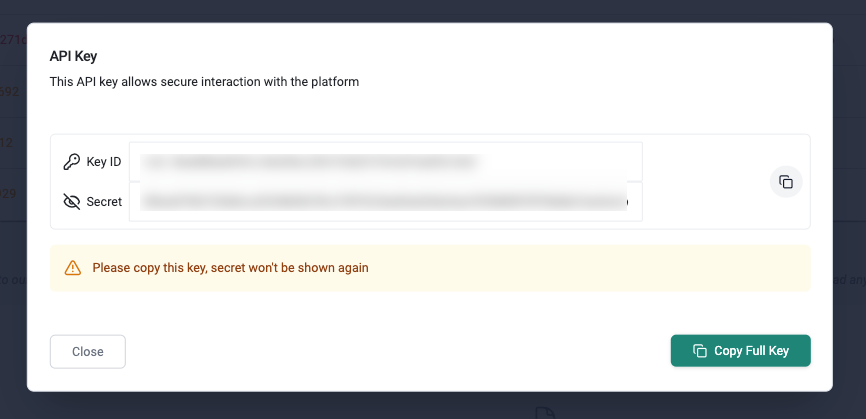The image size is (866, 419).
Task: Click the Copy Full Key button label
Action: [751, 351]
